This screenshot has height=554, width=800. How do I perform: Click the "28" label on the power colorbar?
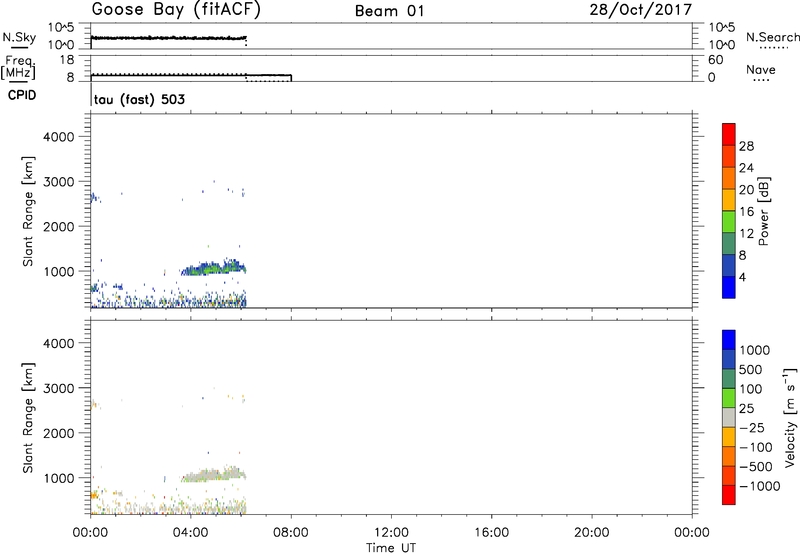click(x=746, y=146)
